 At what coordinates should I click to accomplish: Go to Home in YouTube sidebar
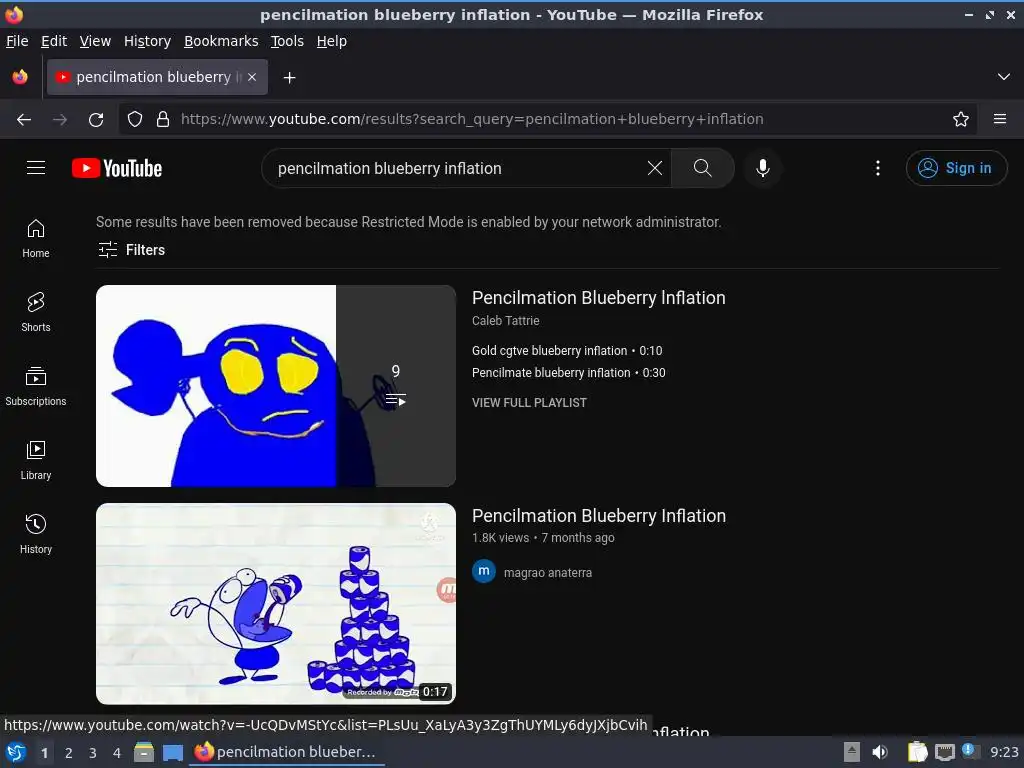click(x=36, y=238)
